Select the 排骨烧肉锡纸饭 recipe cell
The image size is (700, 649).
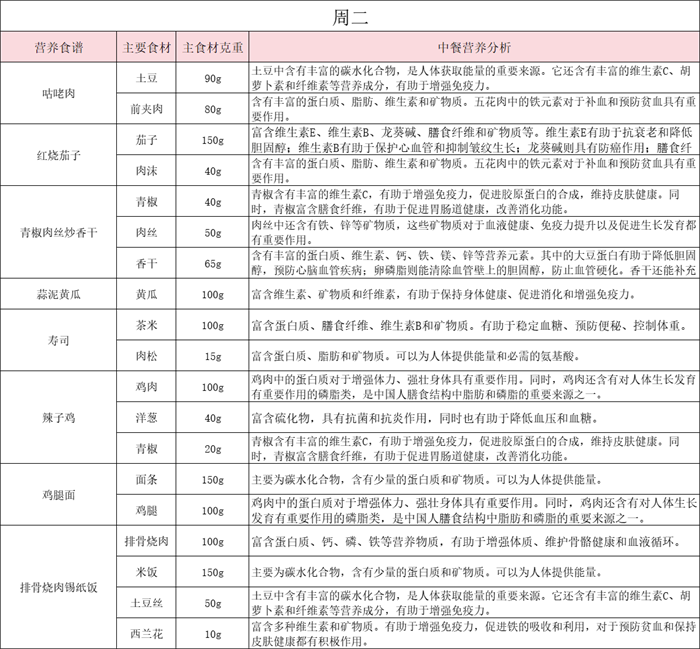coord(59,587)
